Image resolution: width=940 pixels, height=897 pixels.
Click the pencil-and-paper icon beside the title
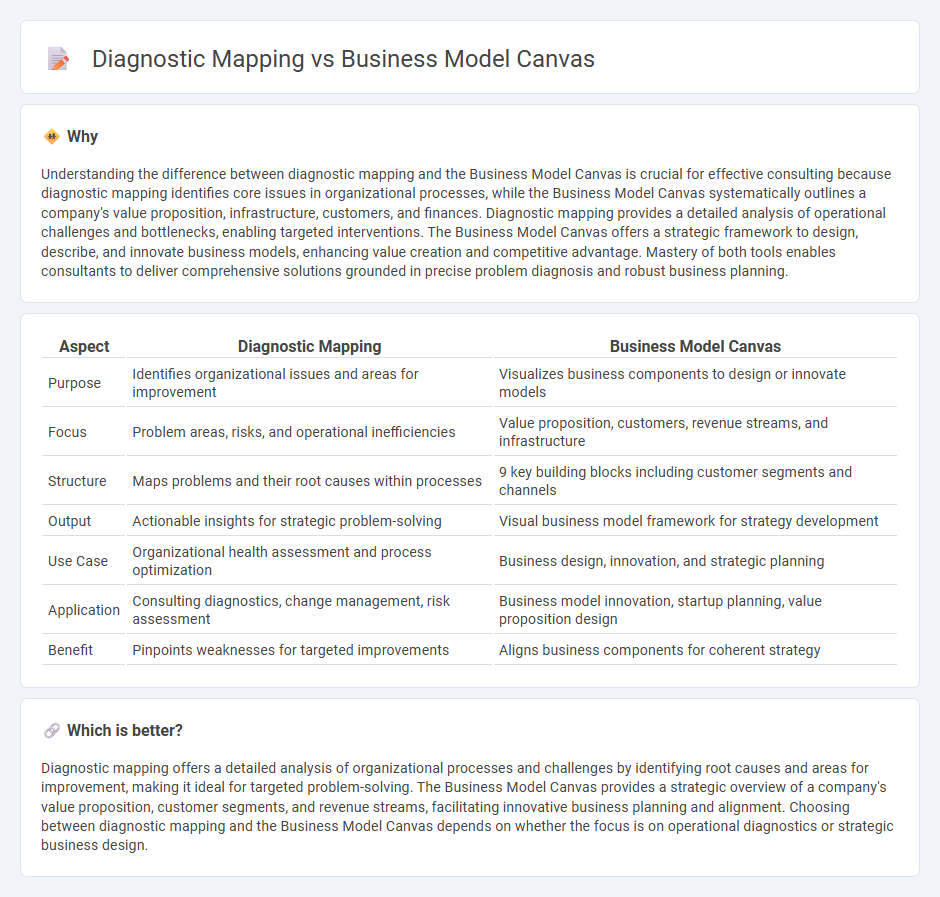click(58, 59)
